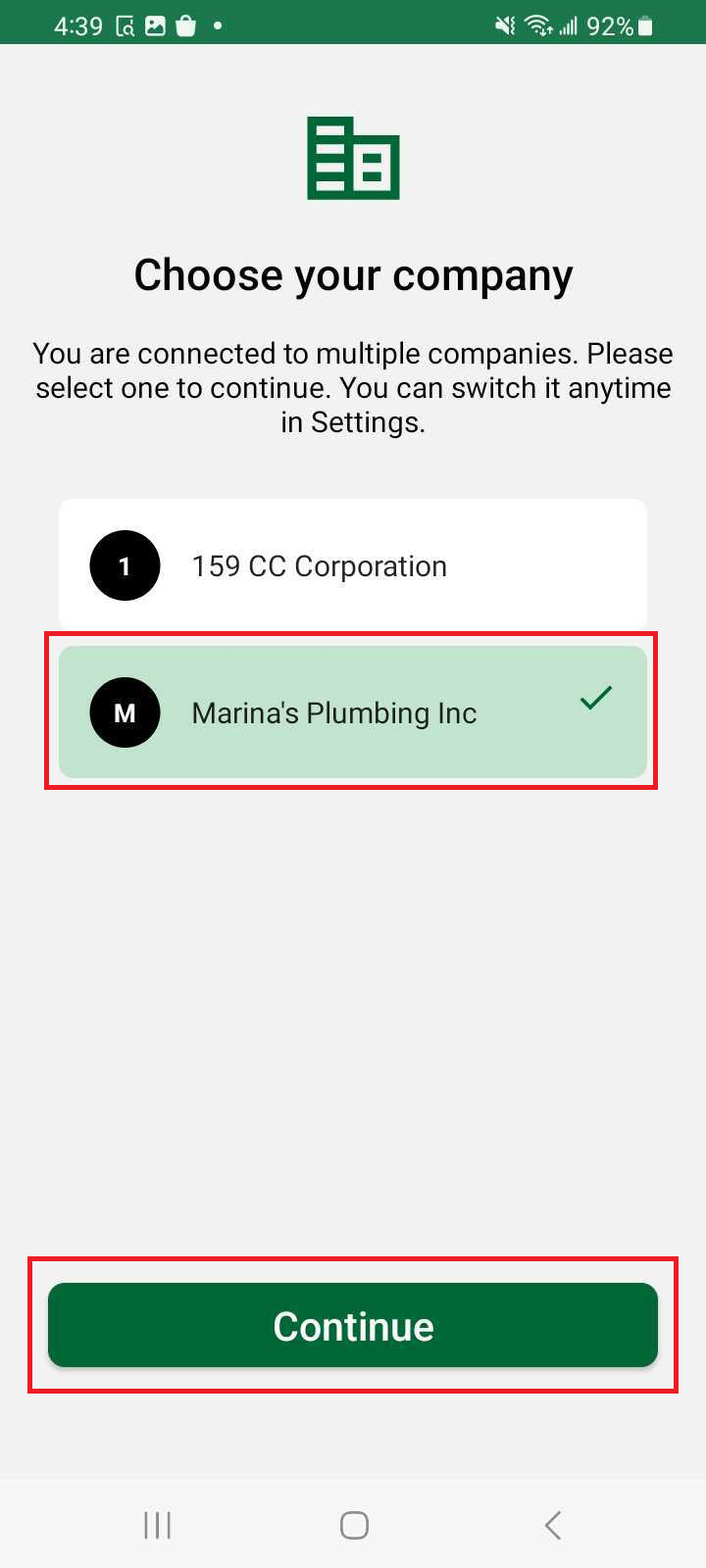Tap the image notification icon in status bar
Viewport: 706px width, 1568px height.
click(x=155, y=26)
